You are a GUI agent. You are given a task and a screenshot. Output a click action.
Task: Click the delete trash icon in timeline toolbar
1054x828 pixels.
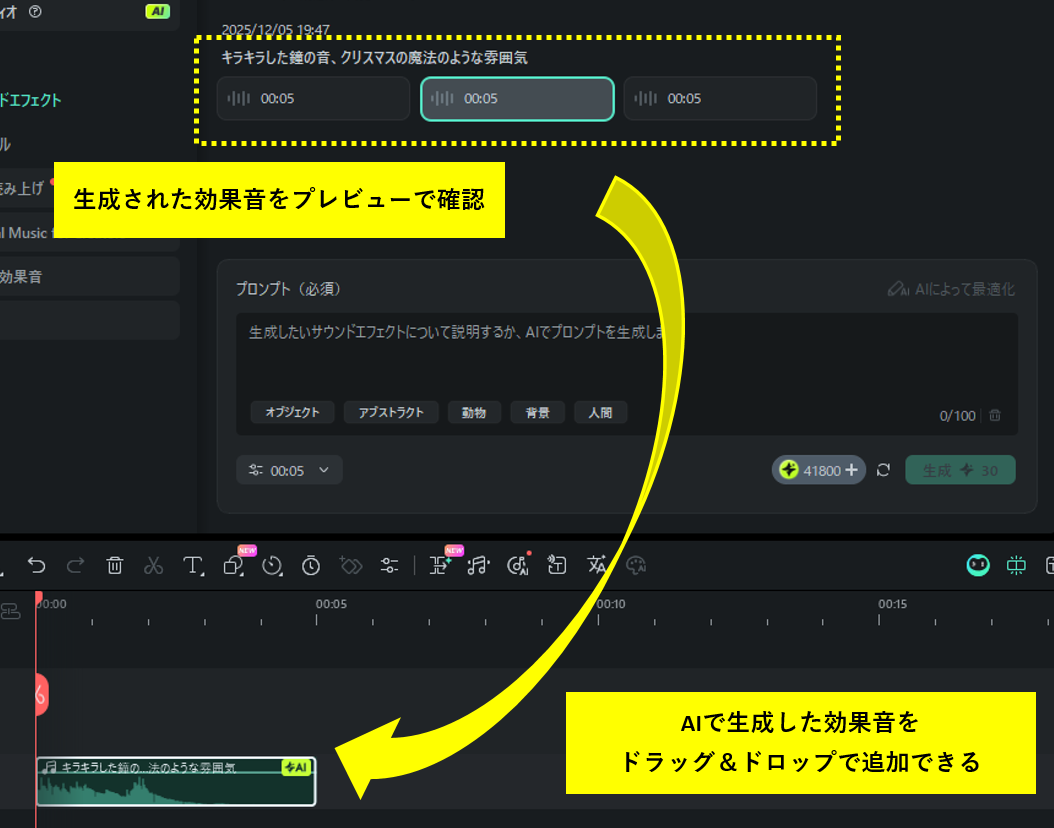click(115, 565)
